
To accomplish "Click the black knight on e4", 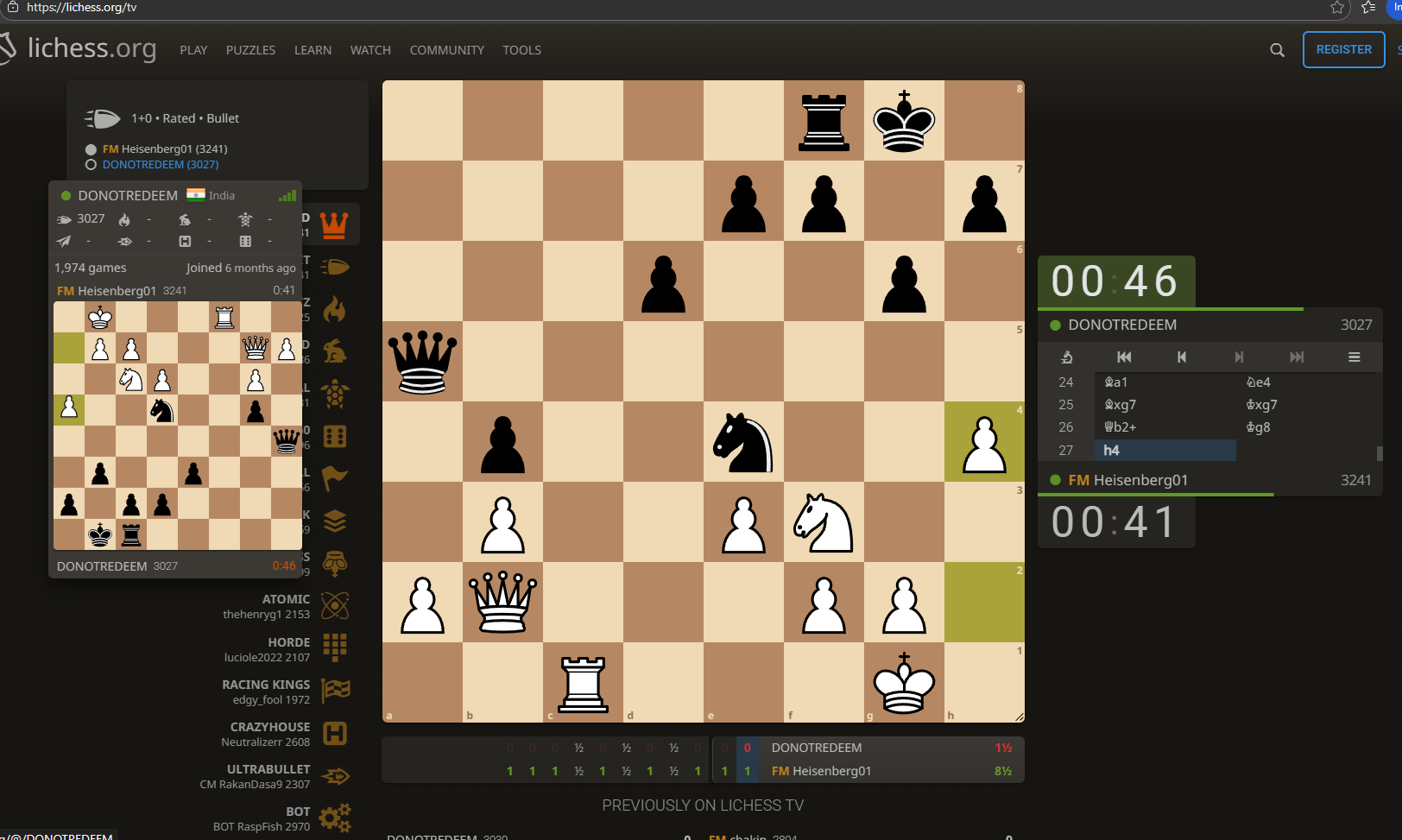I will 744,442.
